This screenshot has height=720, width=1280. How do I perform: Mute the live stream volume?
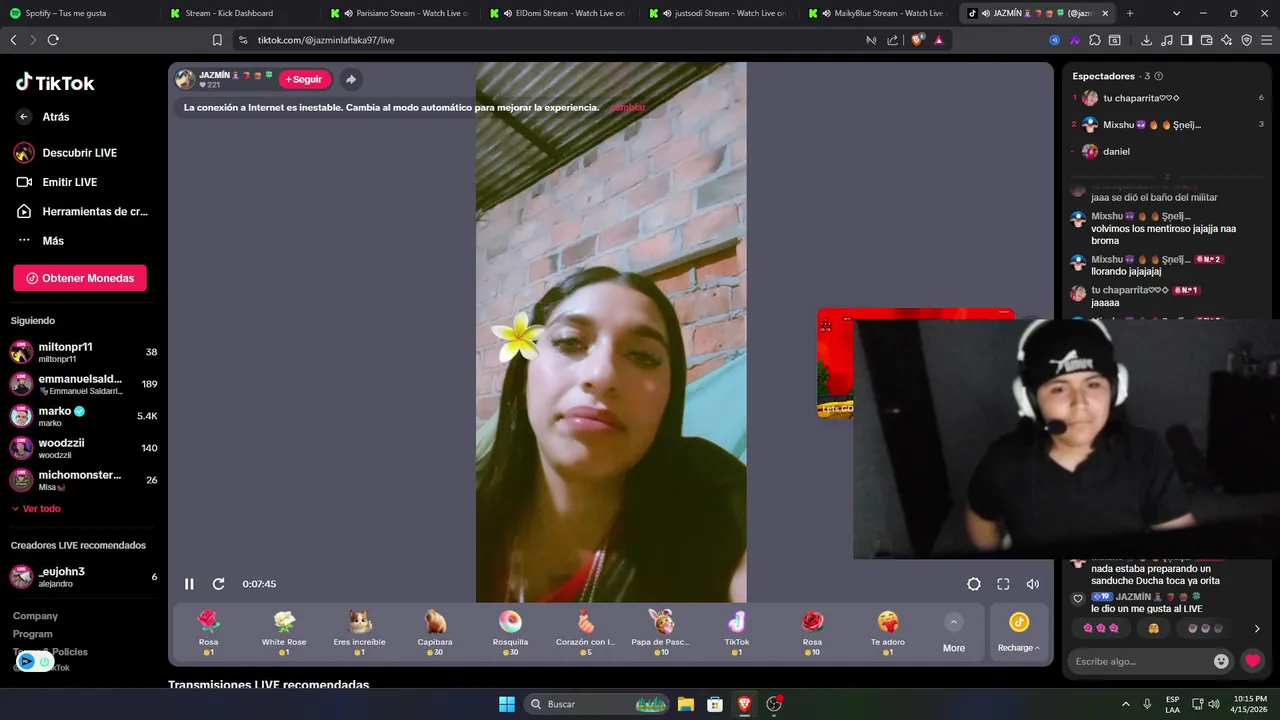pyautogui.click(x=1033, y=584)
